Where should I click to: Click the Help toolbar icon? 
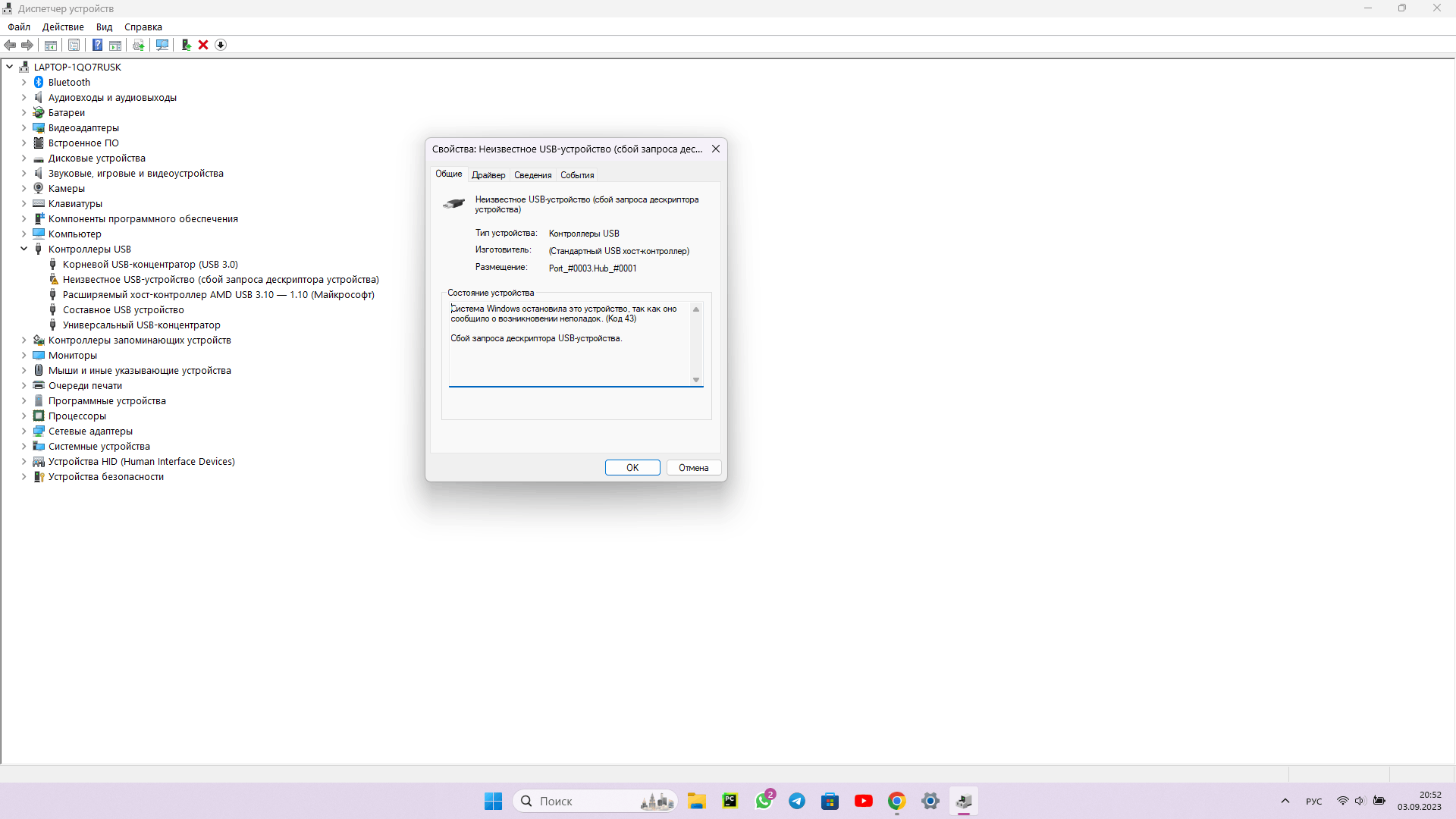(97, 45)
